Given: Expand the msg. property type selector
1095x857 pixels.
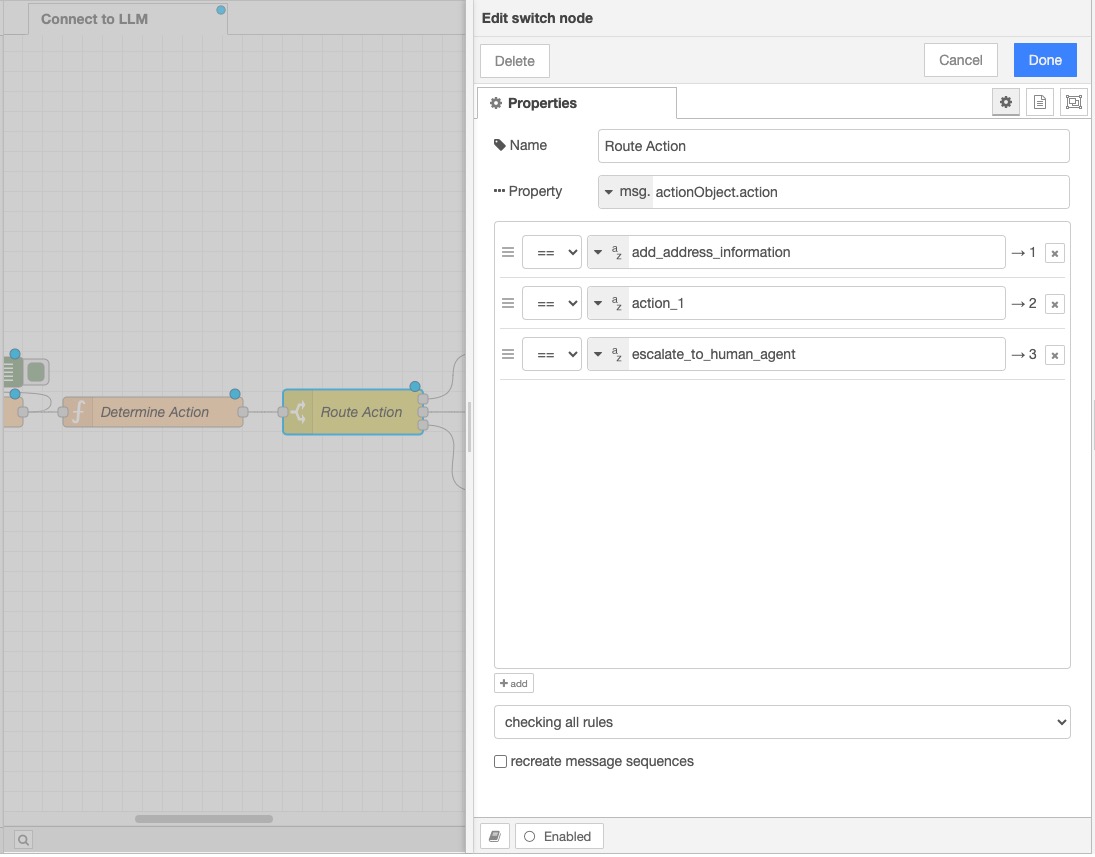Looking at the screenshot, I should tap(625, 192).
